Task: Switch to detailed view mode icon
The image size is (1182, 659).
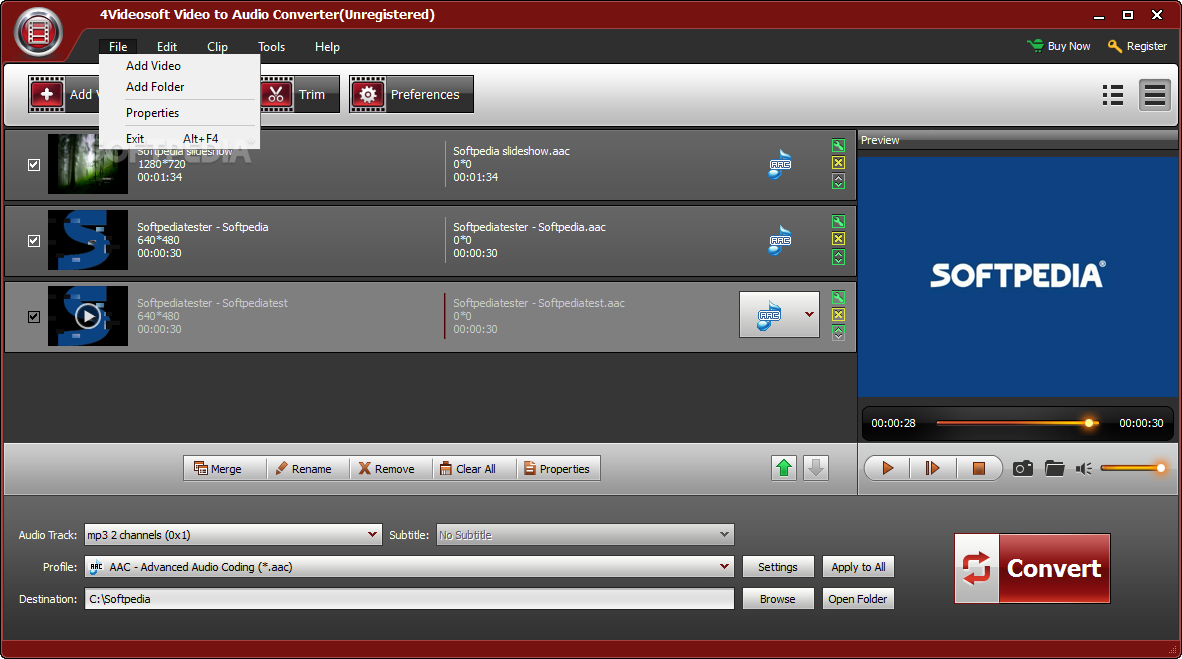Action: click(x=1155, y=95)
